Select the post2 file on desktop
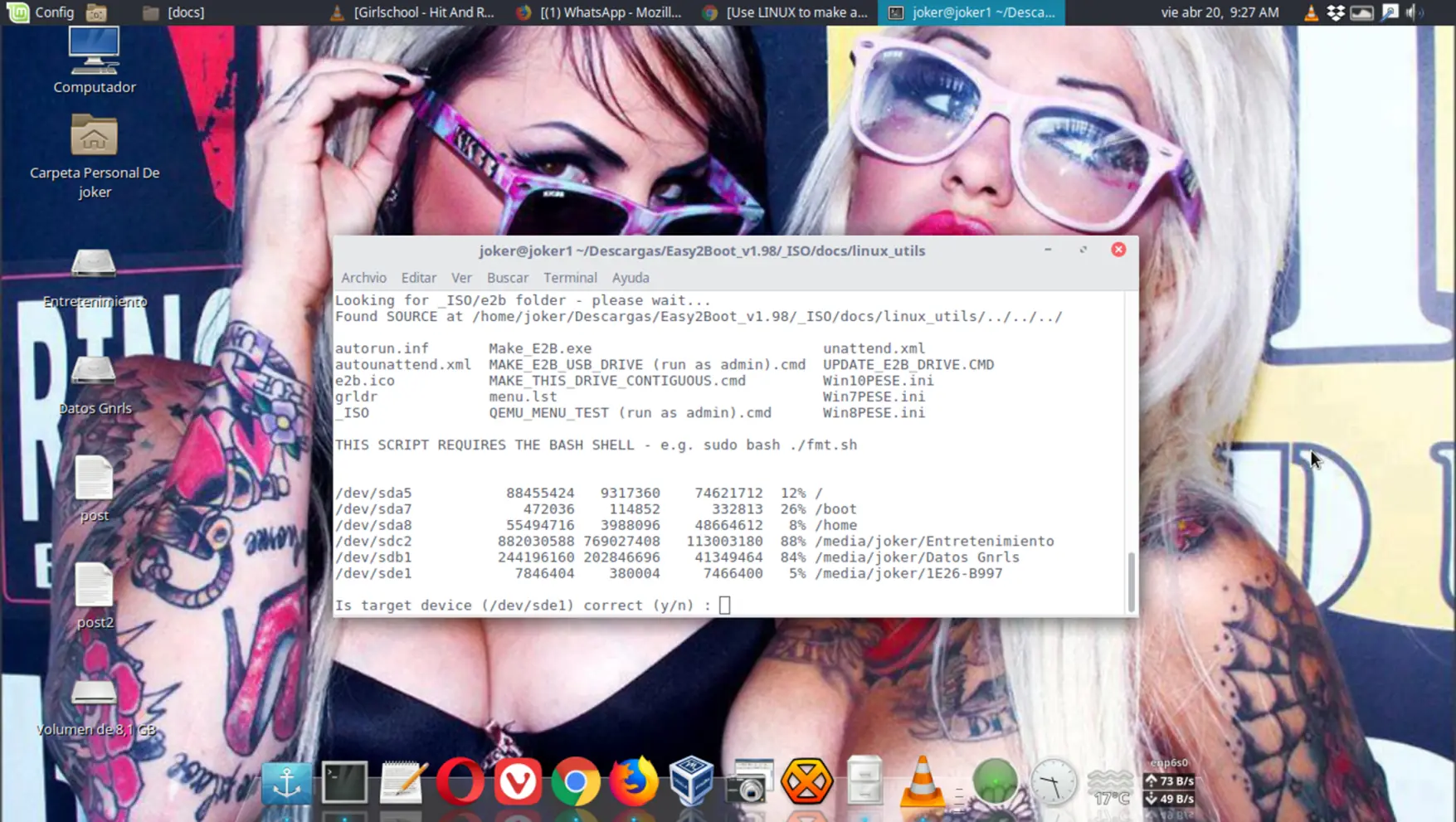Viewport: 1456px width, 822px height. click(x=94, y=596)
